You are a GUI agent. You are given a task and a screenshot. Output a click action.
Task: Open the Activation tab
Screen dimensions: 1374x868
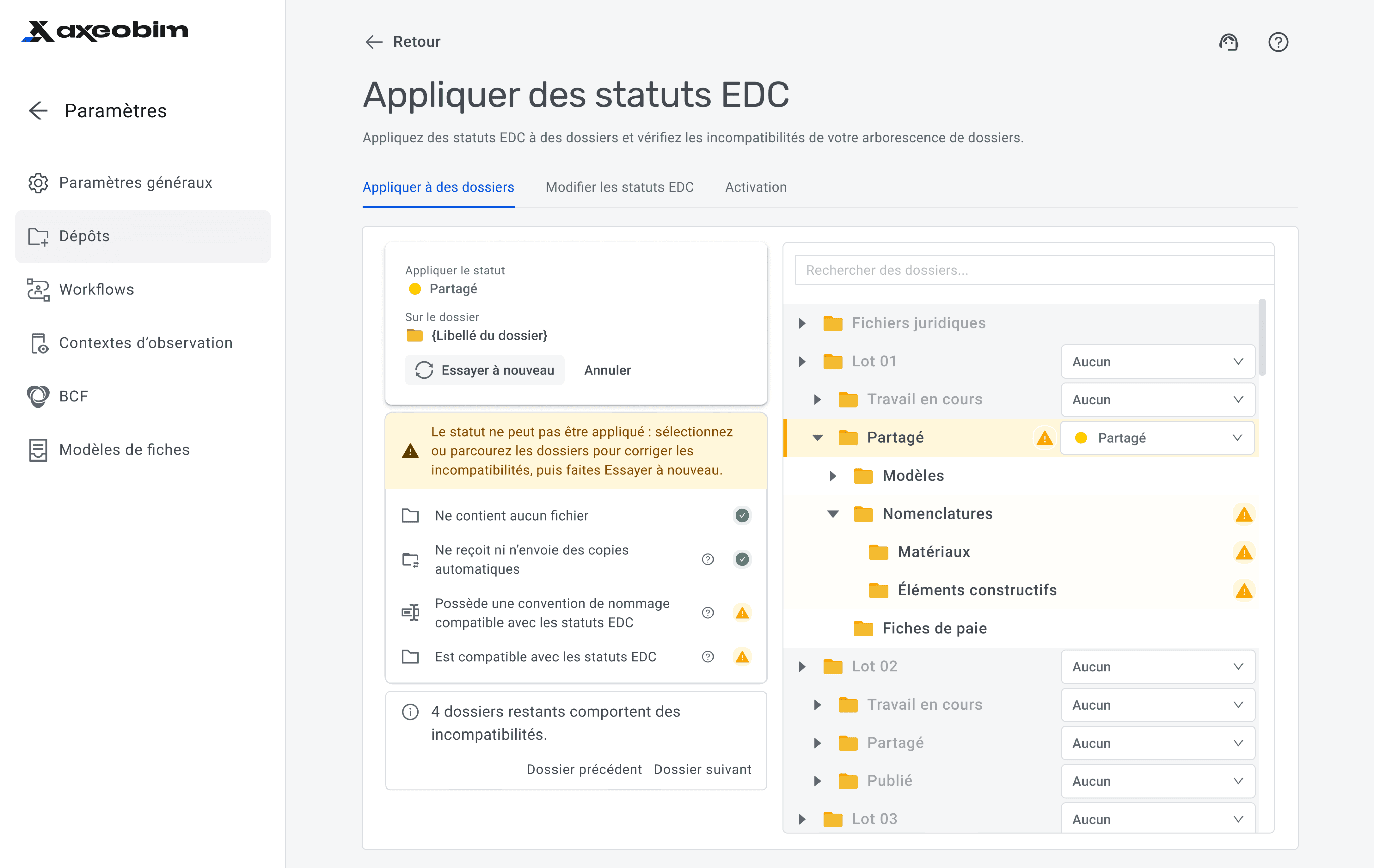(755, 187)
